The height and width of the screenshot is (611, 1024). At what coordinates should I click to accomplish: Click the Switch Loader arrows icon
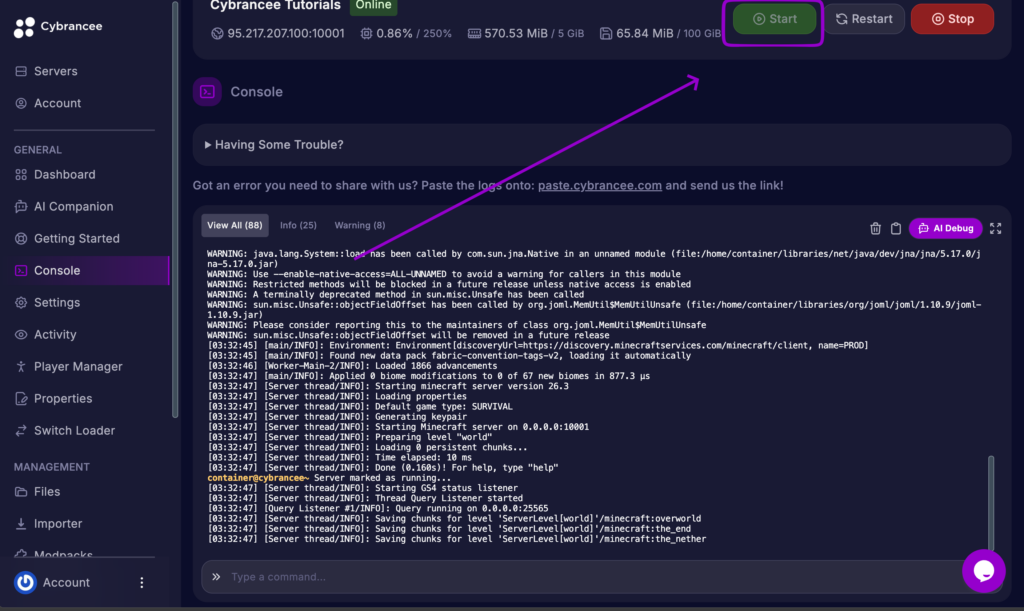(21, 430)
